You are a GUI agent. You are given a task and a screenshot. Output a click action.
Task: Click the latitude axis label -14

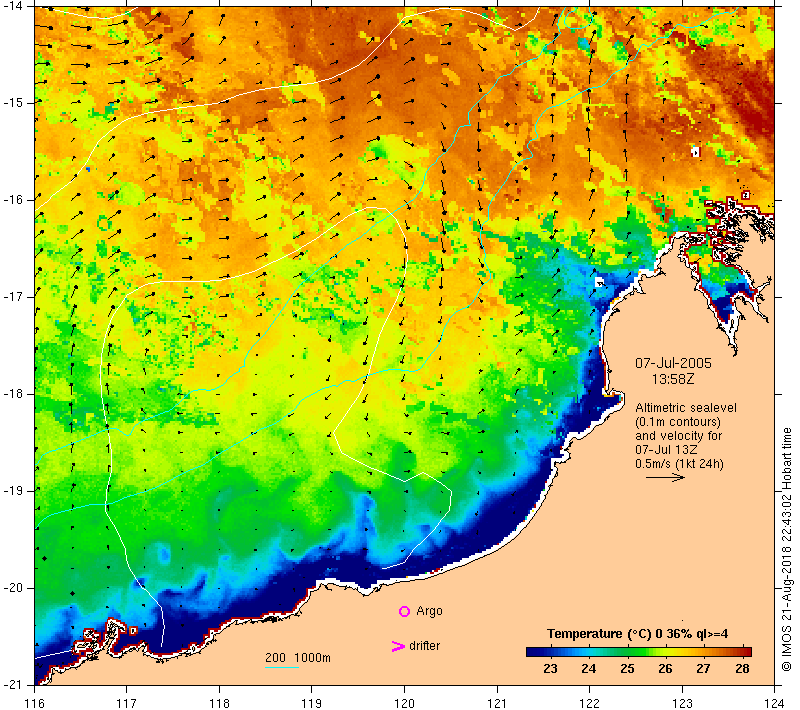(12, 6)
